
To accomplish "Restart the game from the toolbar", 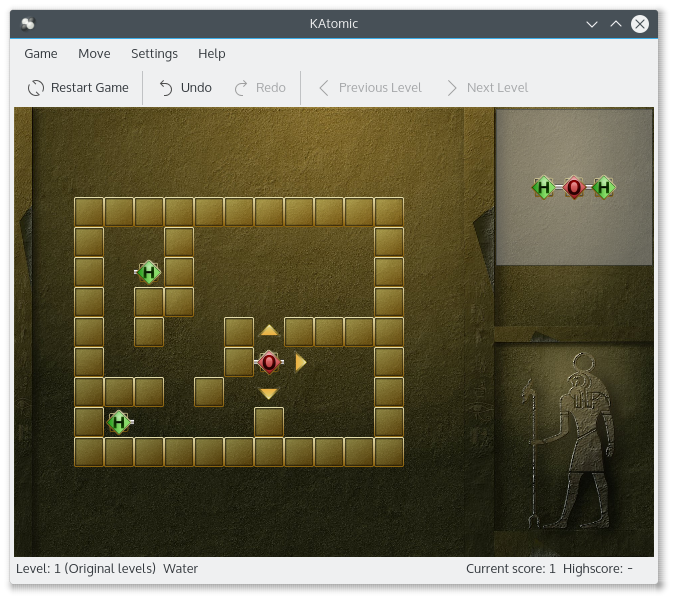I will click(x=78, y=88).
